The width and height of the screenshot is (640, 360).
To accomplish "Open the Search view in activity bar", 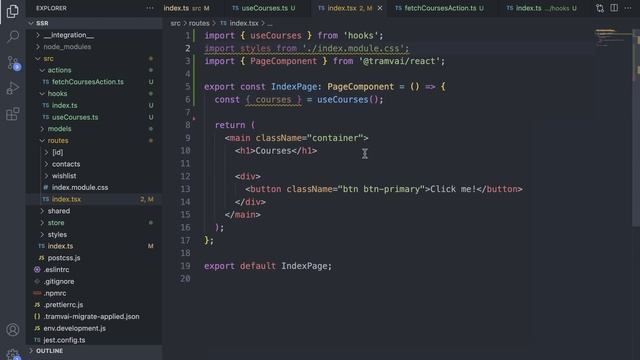I will (x=13, y=37).
